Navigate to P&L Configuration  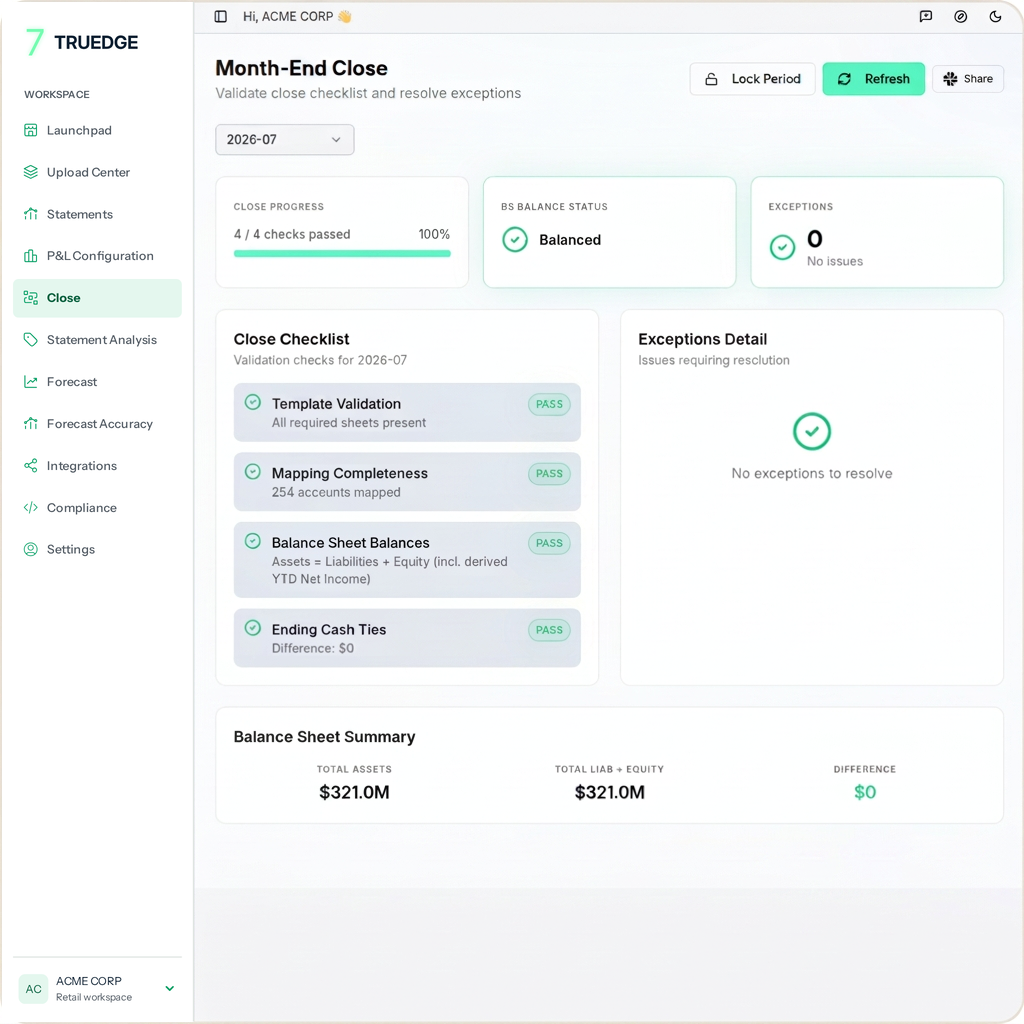pos(97,255)
